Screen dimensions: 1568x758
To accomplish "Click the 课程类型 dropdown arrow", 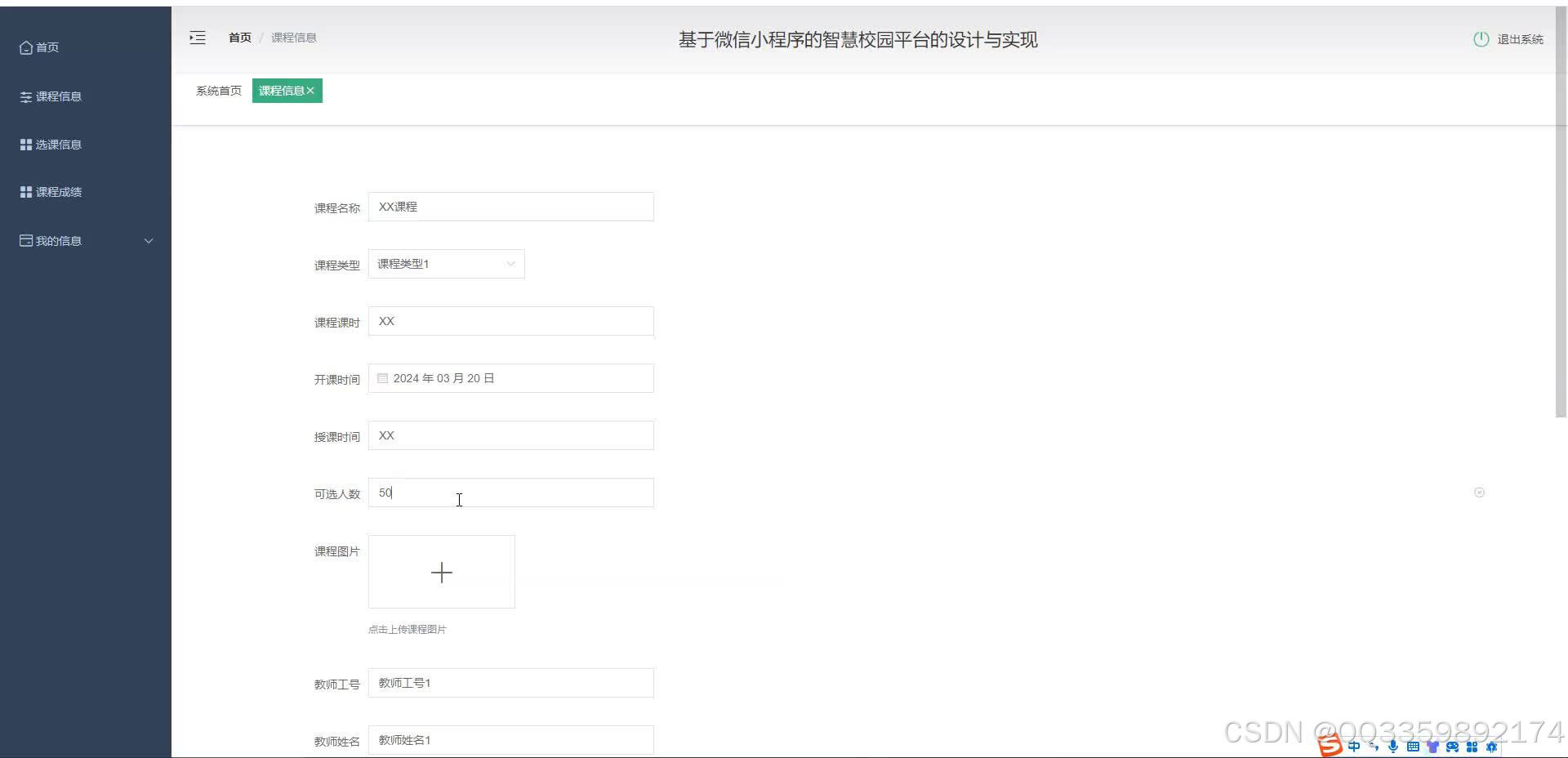I will (x=510, y=264).
